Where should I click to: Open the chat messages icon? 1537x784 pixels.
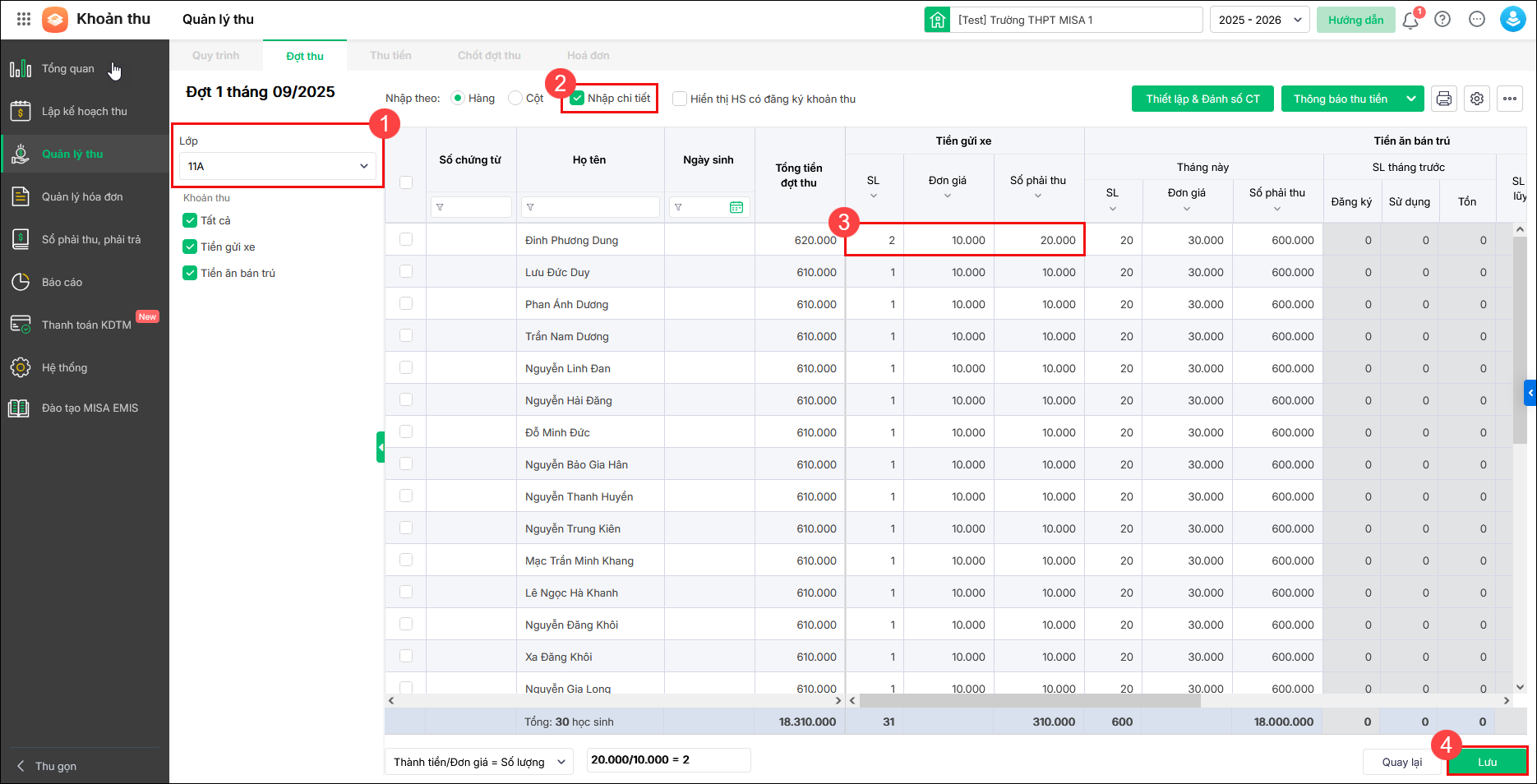pyautogui.click(x=1477, y=20)
